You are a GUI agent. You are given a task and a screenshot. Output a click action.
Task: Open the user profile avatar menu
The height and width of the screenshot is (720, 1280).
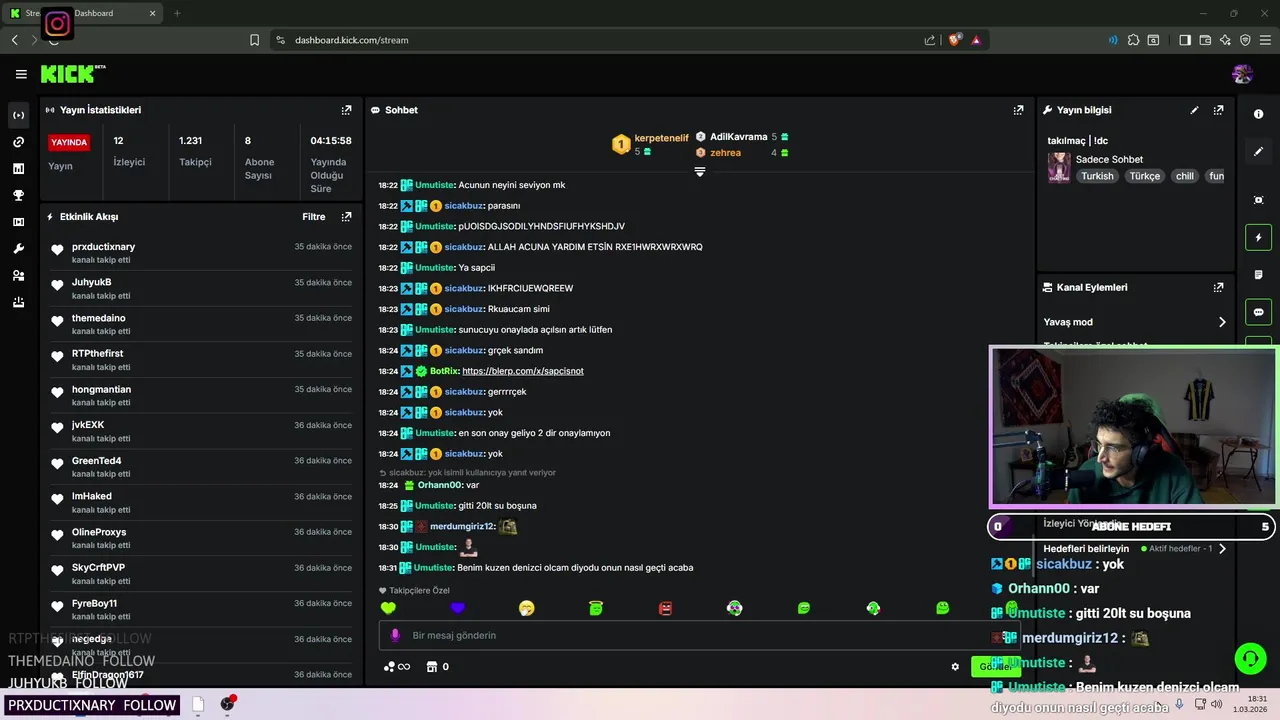(x=1243, y=74)
